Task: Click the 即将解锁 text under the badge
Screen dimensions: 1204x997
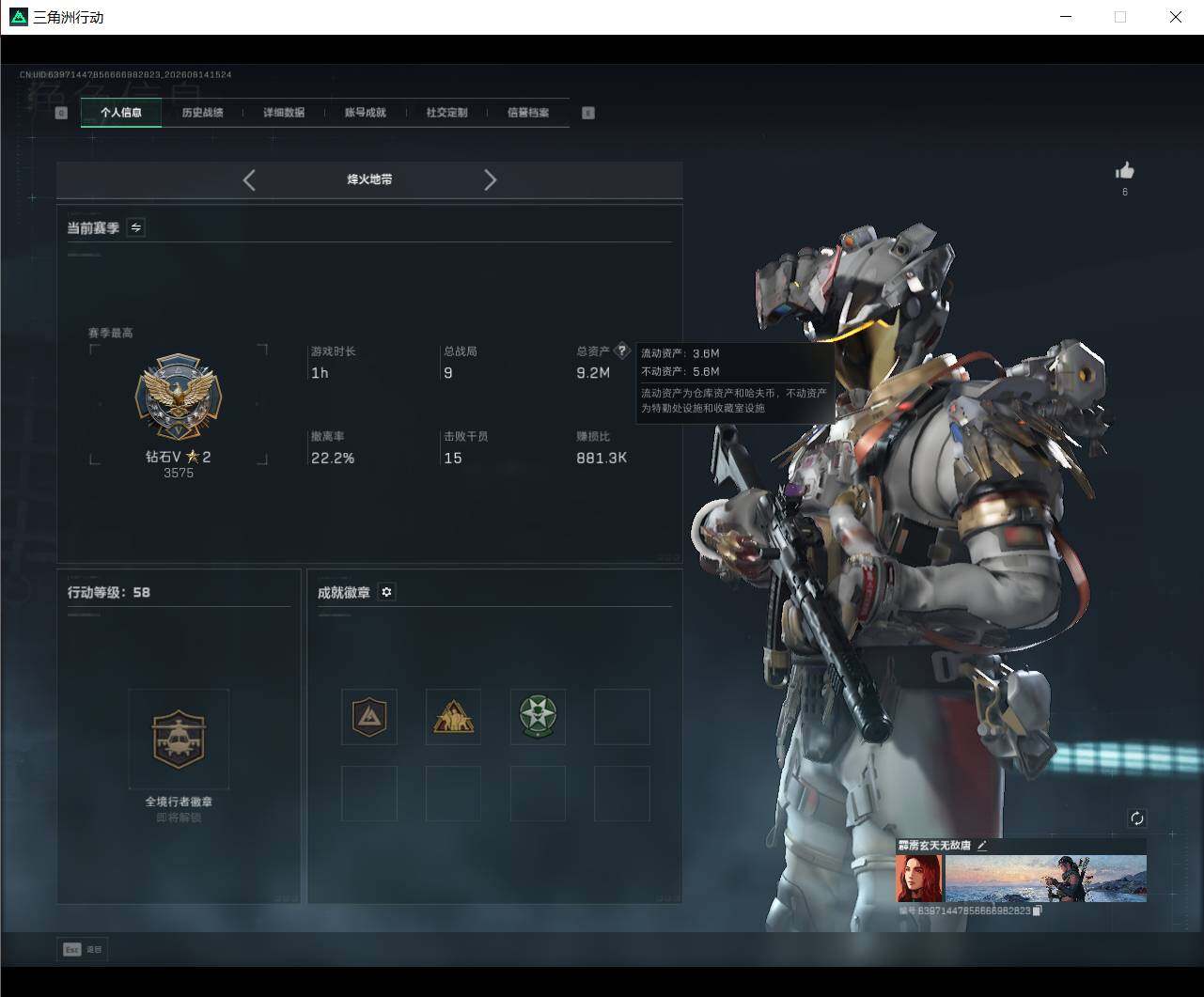Action: point(179,818)
